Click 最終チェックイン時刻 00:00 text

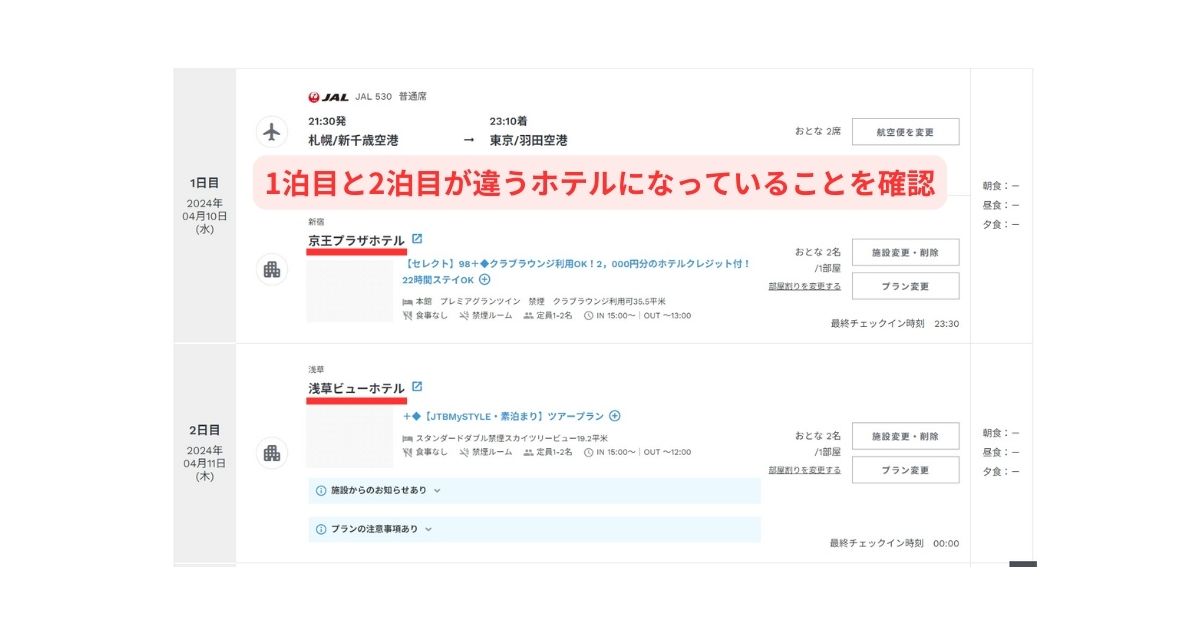895,544
